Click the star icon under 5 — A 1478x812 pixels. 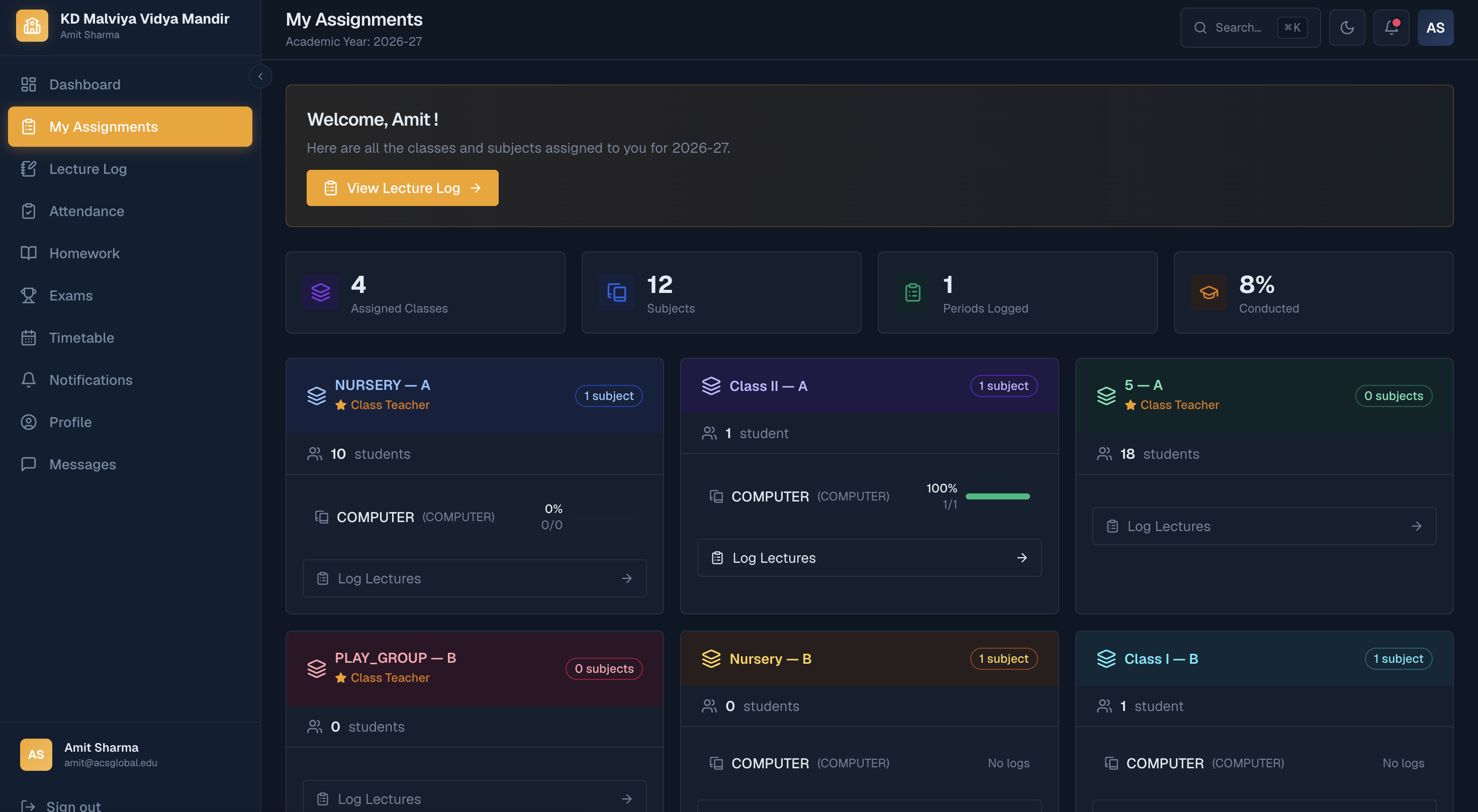point(1130,405)
